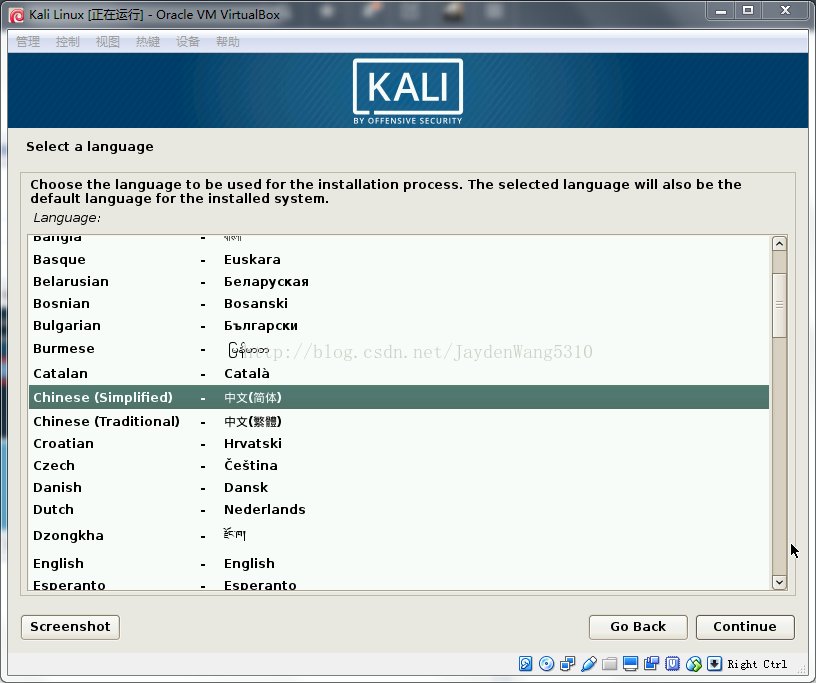Image resolution: width=816 pixels, height=683 pixels.
Task: Select Chinese (Simplified) language row
Action: pyautogui.click(x=399, y=397)
